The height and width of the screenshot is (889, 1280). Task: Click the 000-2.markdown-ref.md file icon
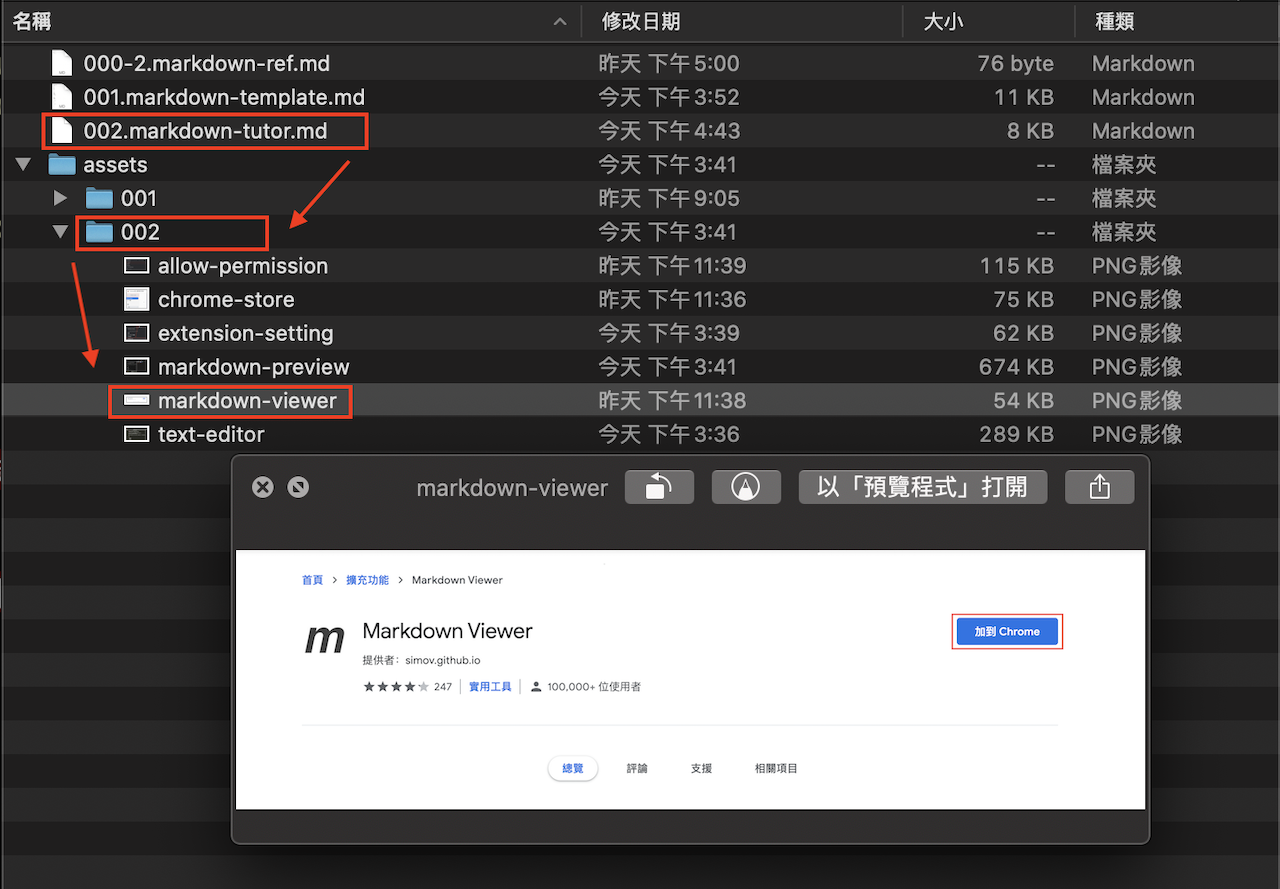pyautogui.click(x=62, y=63)
